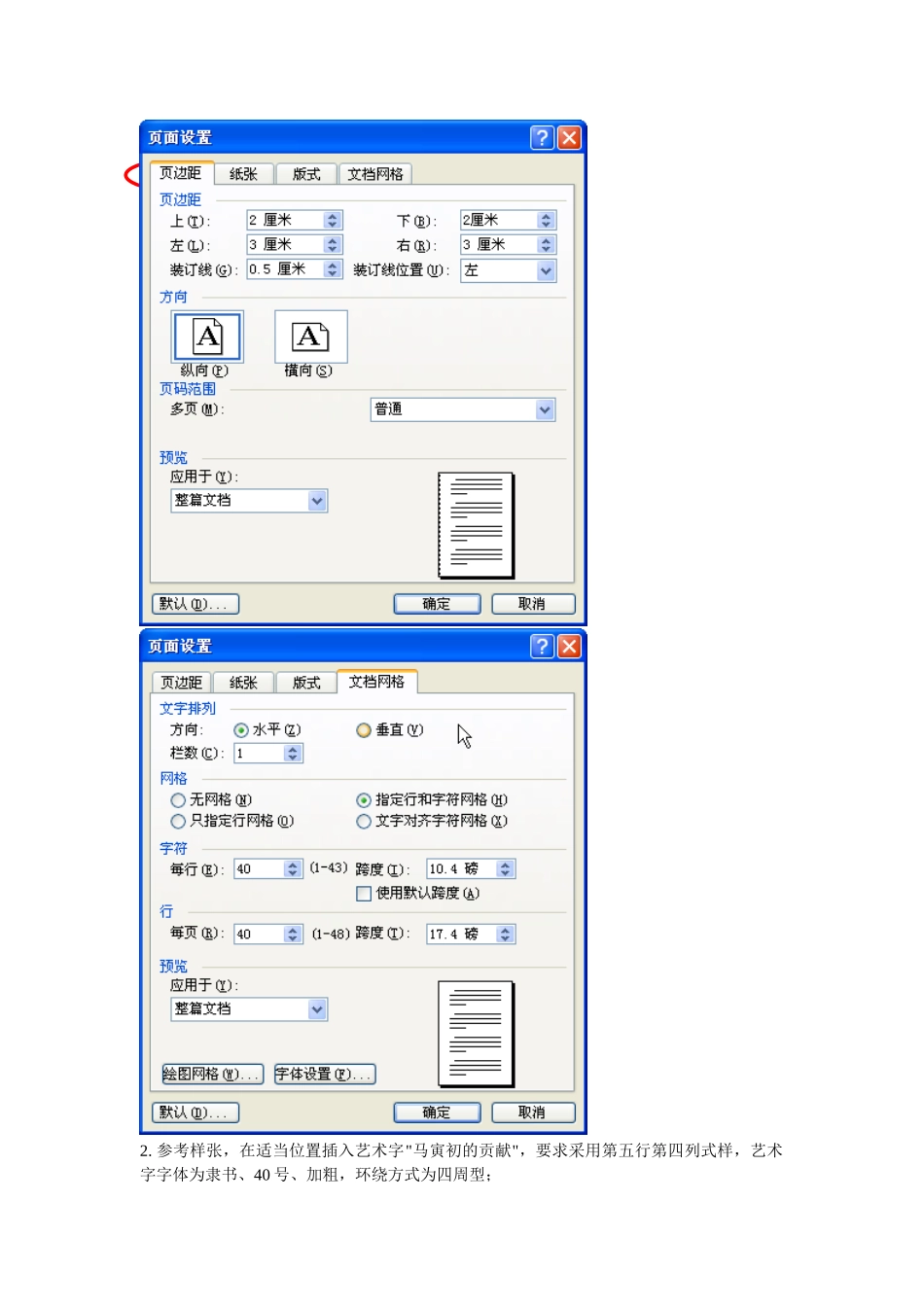Click 取消 button in upper dialog
The image size is (924, 1307).
(532, 604)
